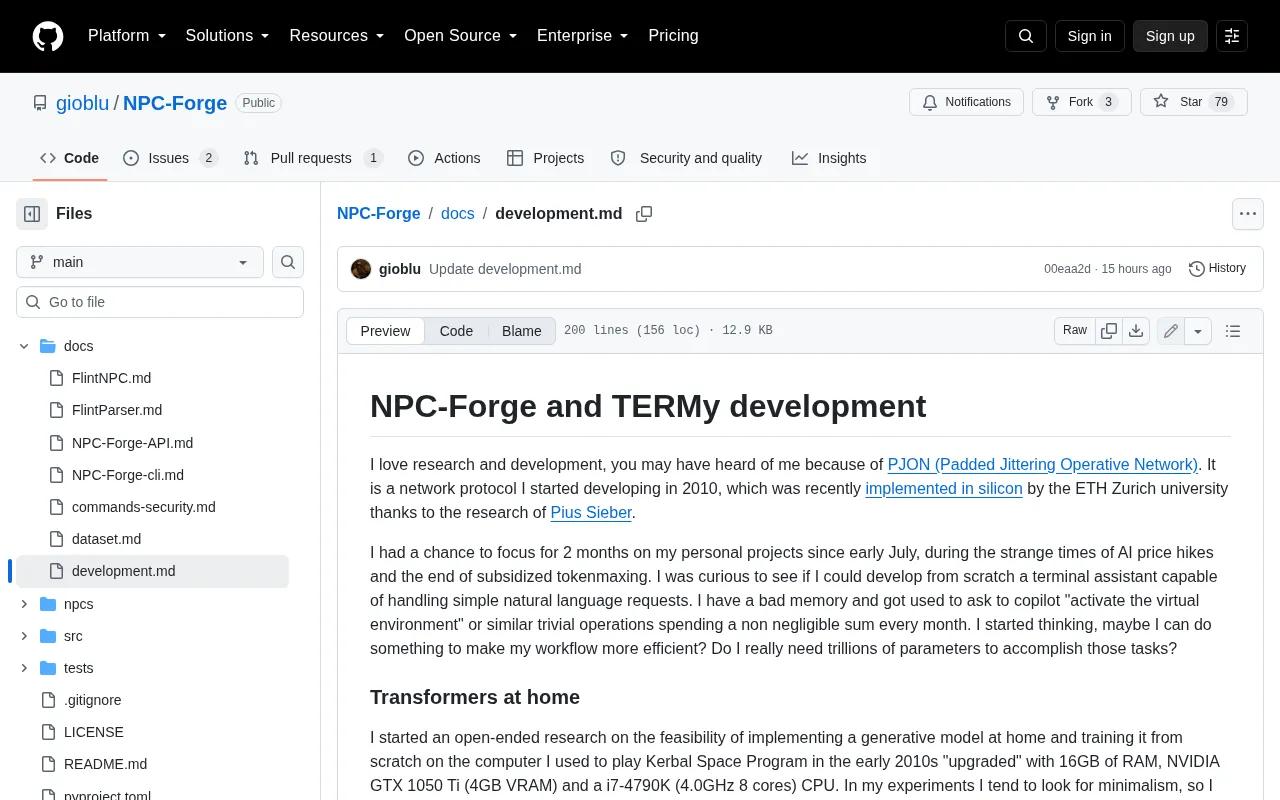
Task: Copy the file path of development.md
Action: coord(644,214)
